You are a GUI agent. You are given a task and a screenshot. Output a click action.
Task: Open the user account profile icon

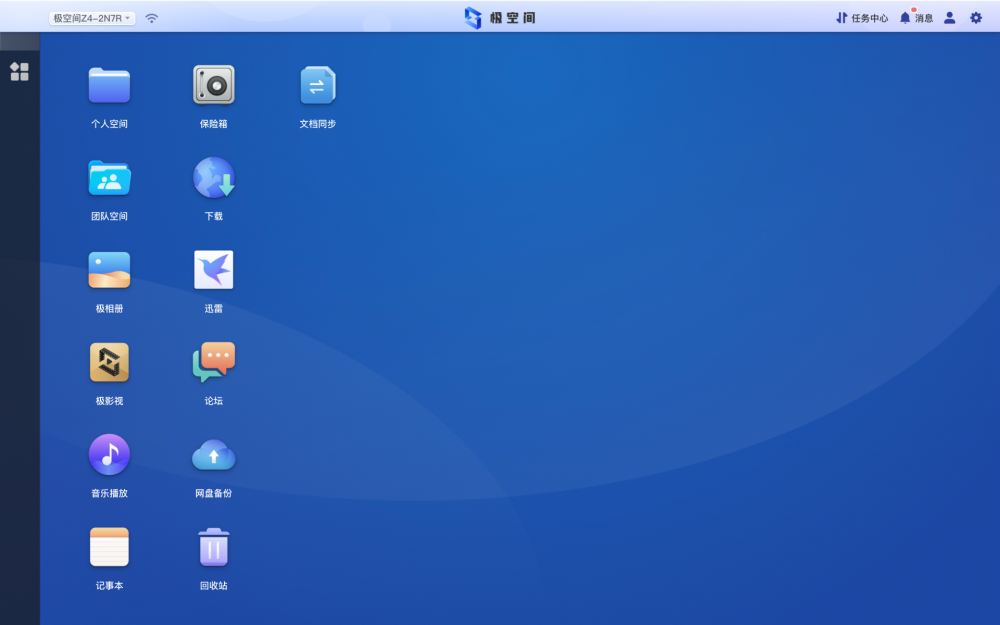point(950,18)
